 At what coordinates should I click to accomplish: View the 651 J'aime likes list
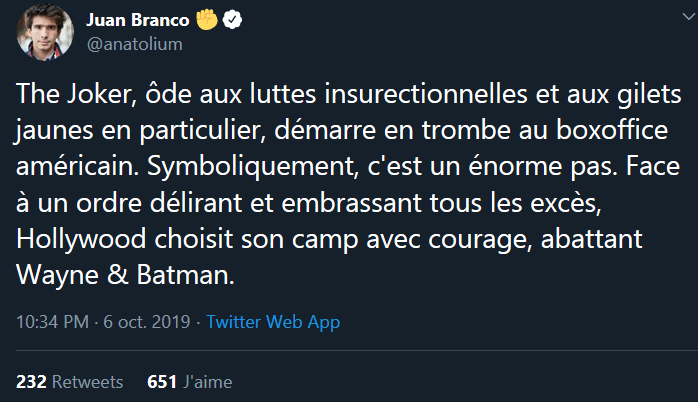(189, 382)
